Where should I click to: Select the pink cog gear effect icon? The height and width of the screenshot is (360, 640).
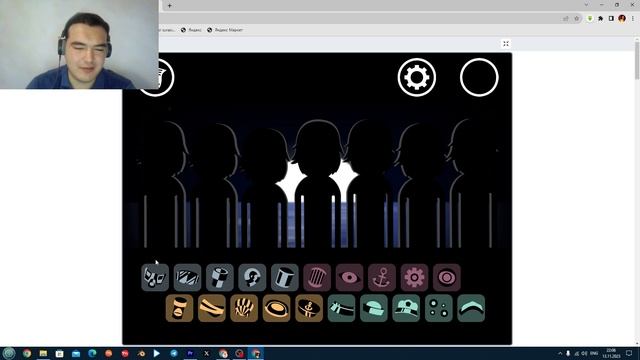click(414, 278)
